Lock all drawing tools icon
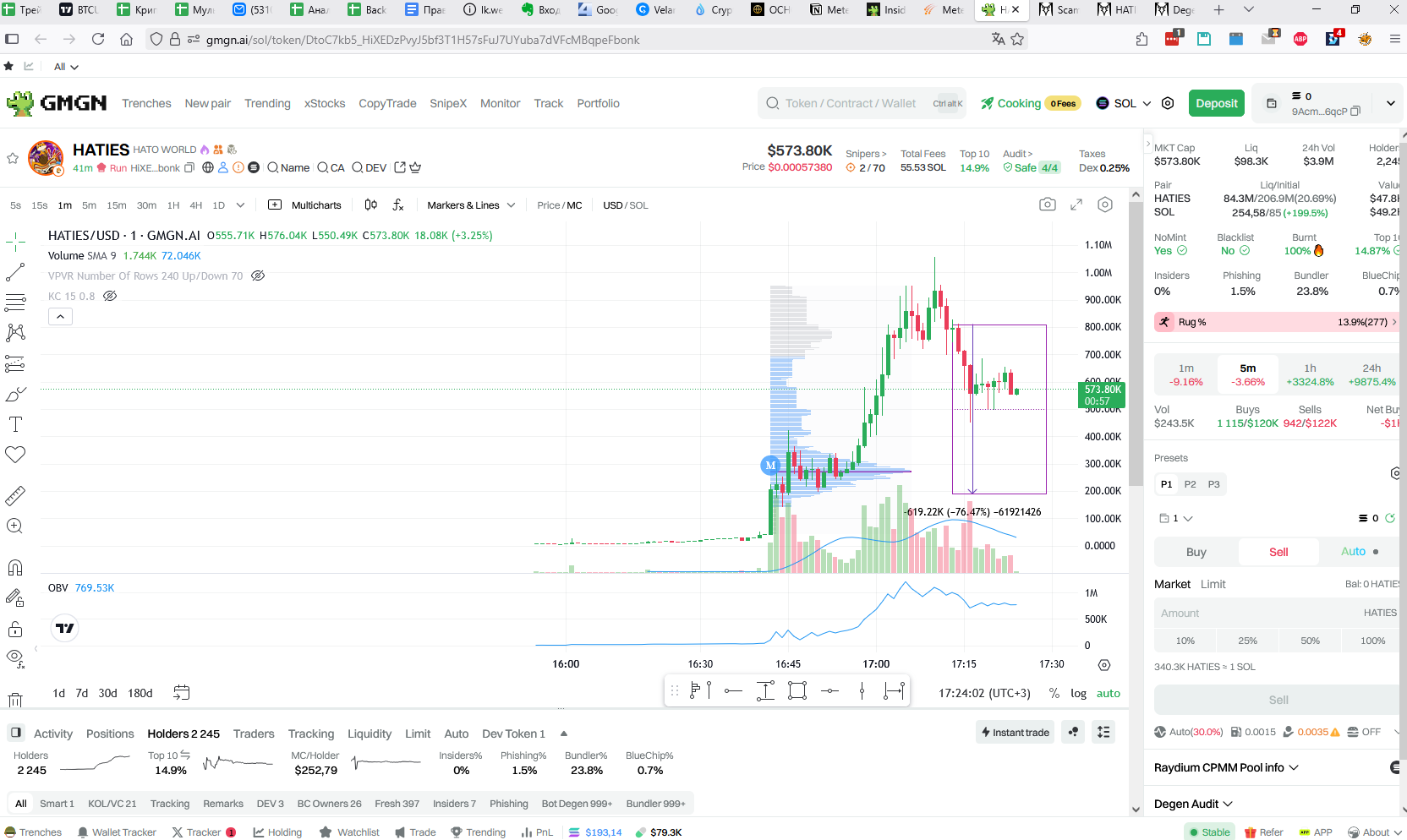Viewport: 1407px width, 840px height. pos(15,629)
